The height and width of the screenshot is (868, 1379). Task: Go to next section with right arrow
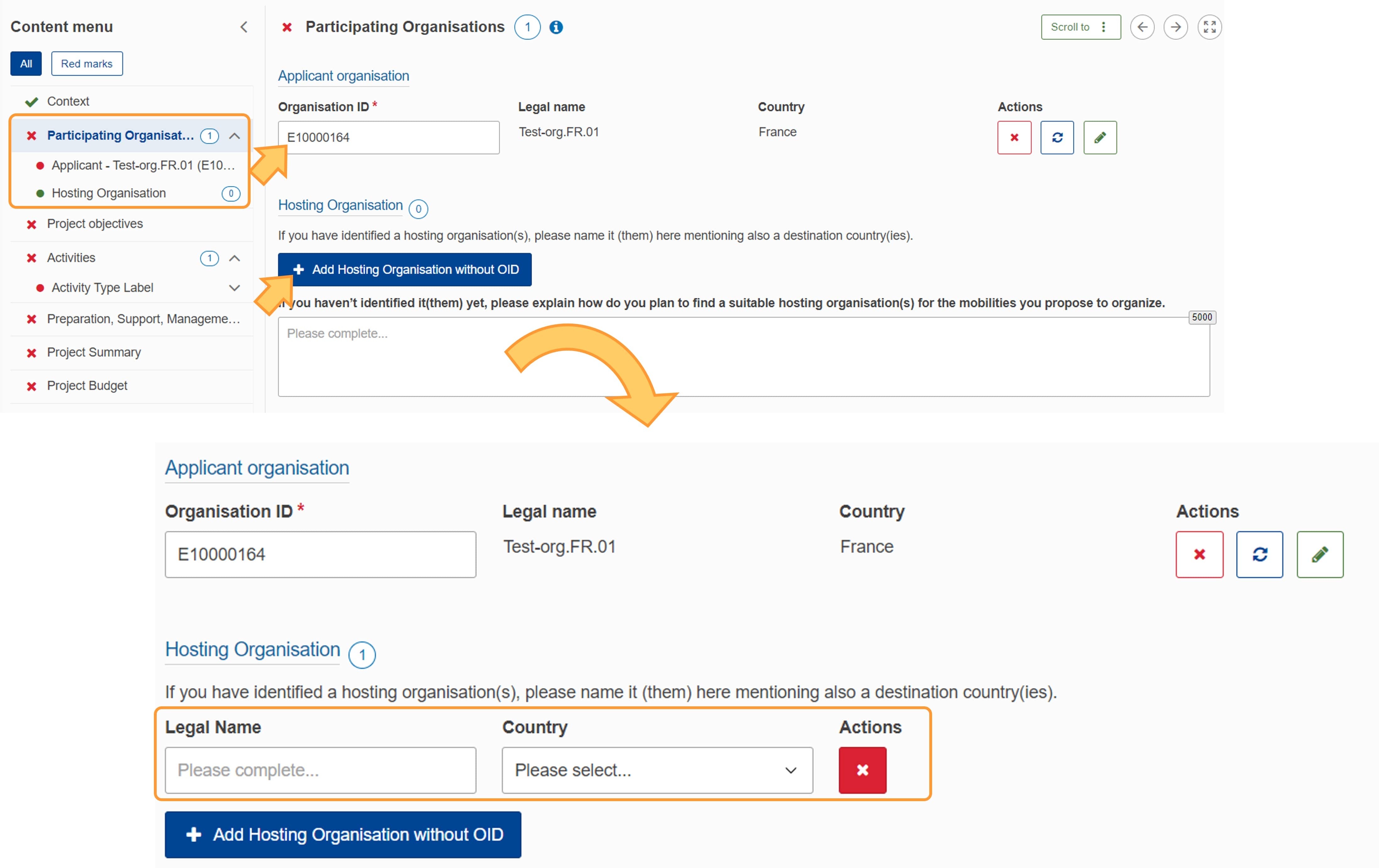[1176, 27]
